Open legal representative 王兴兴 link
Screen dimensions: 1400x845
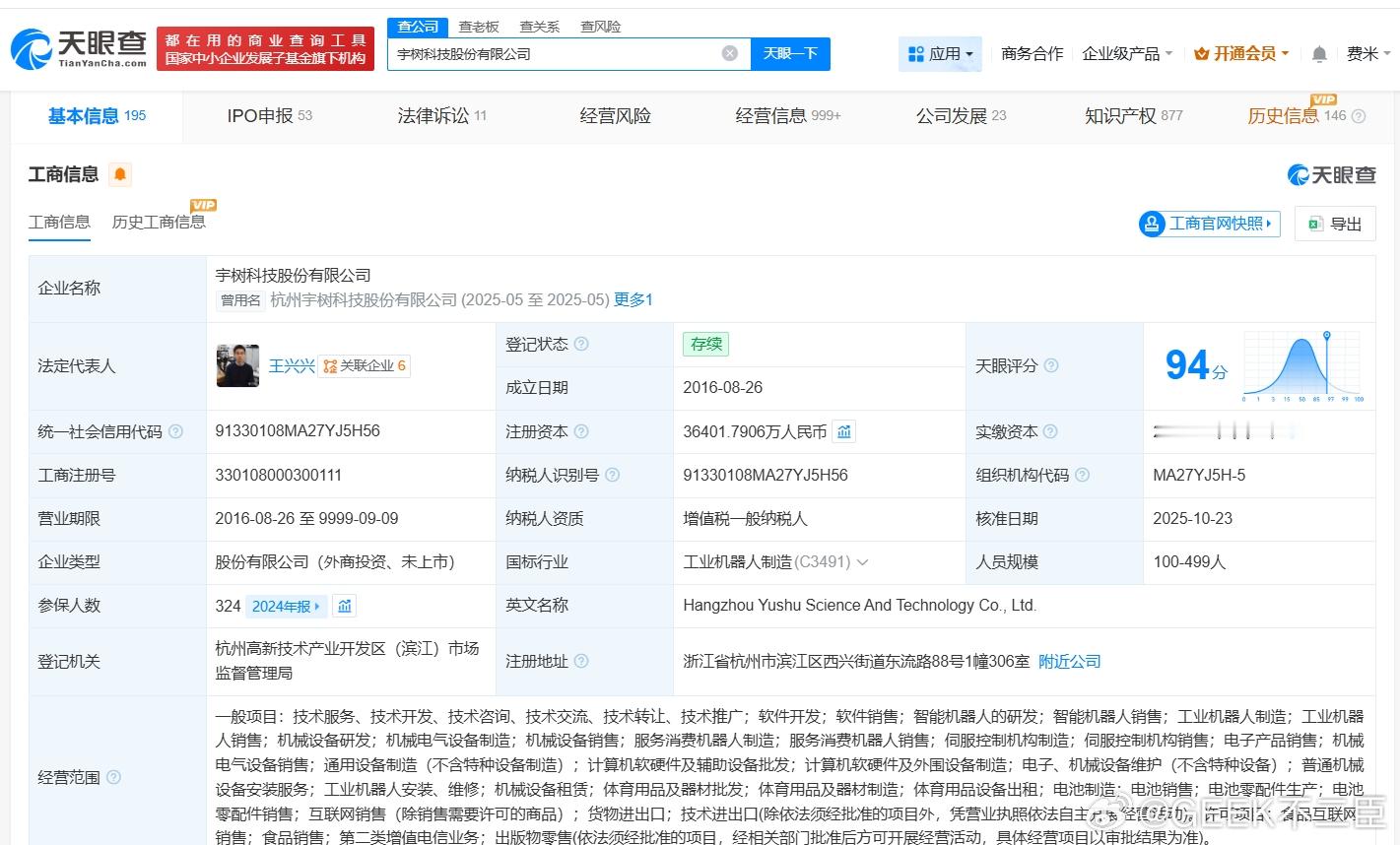[x=292, y=365]
